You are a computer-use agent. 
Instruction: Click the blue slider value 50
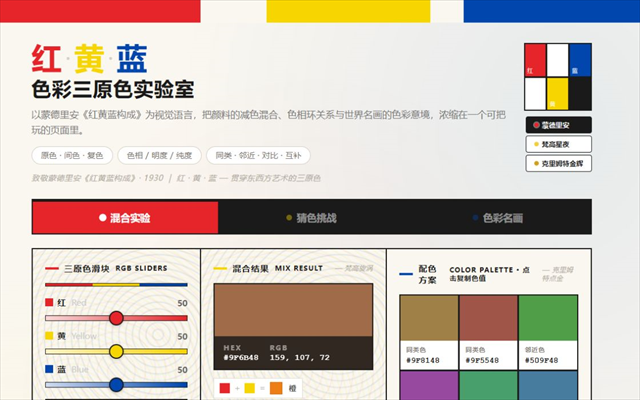tap(182, 370)
